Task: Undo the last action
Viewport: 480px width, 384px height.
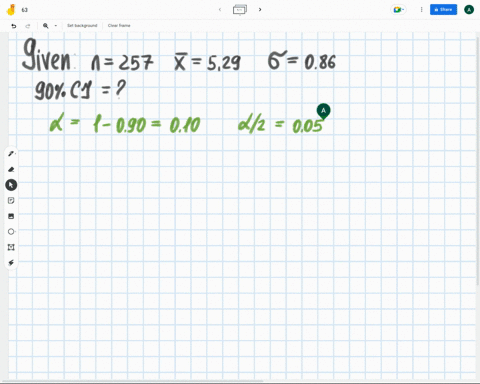Action: point(14,26)
